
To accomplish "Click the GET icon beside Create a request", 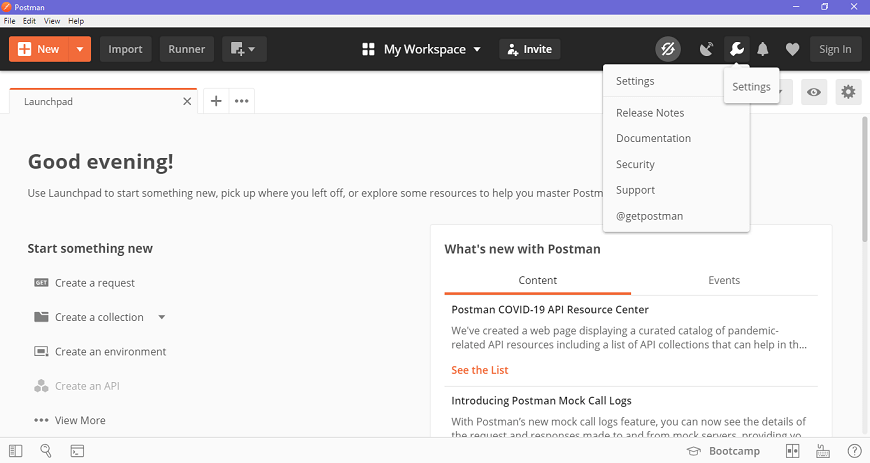I will click(41, 283).
